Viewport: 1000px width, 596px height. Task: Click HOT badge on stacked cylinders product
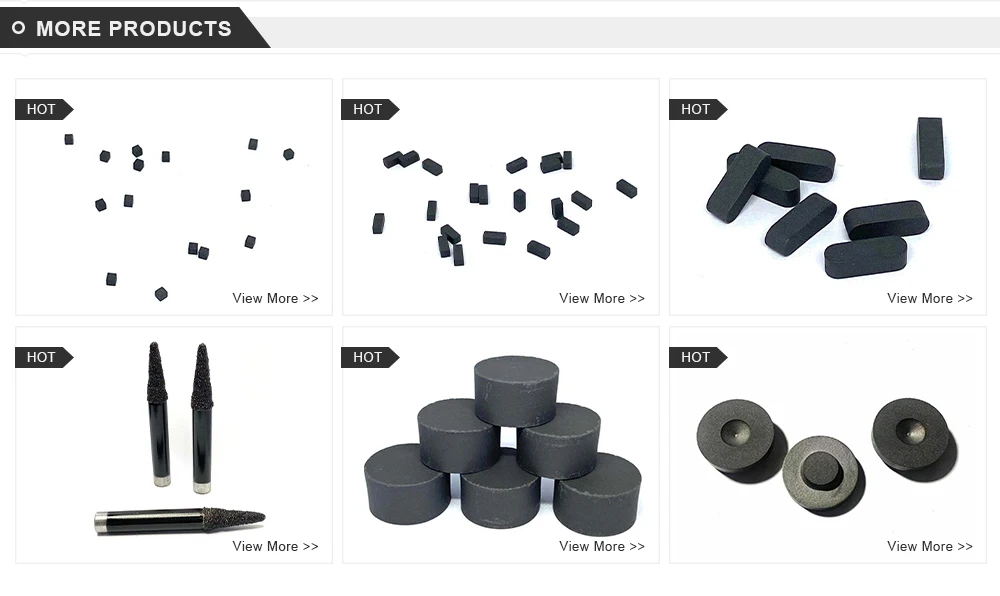370,358
